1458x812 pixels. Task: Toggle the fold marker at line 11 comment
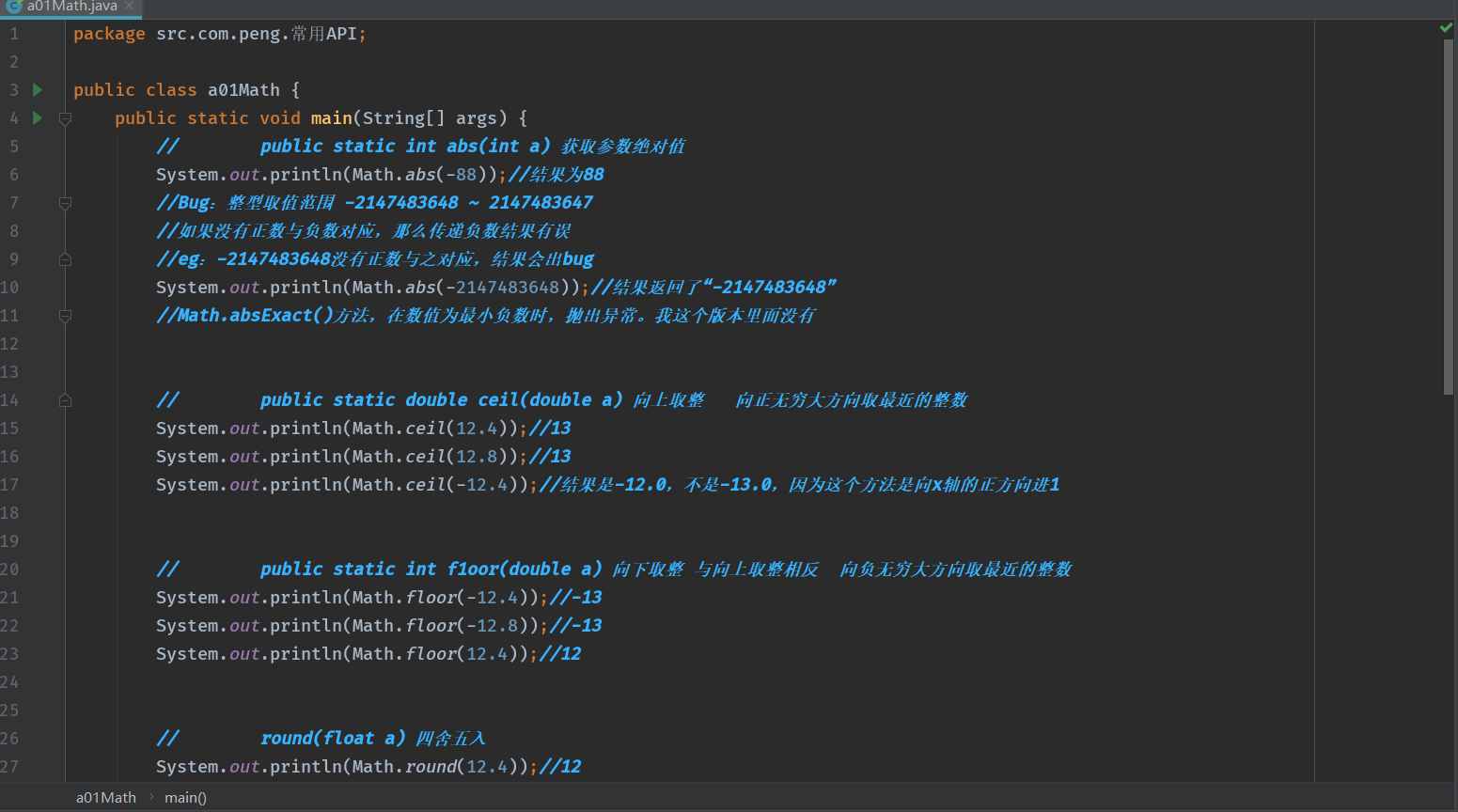click(x=65, y=316)
